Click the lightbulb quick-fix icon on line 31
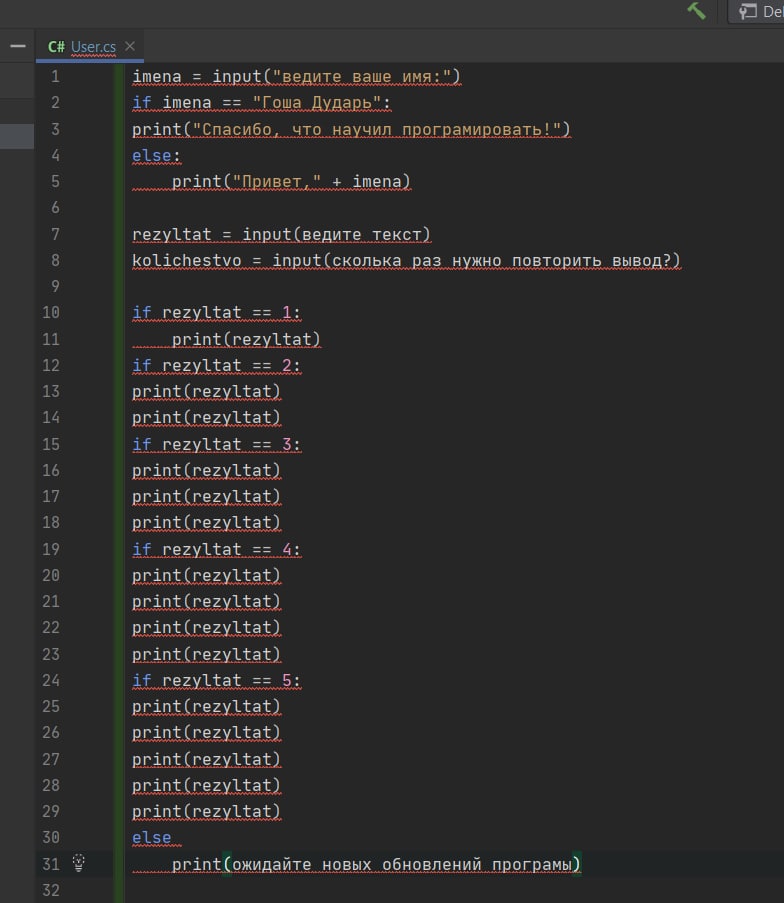The image size is (784, 903). click(x=79, y=863)
